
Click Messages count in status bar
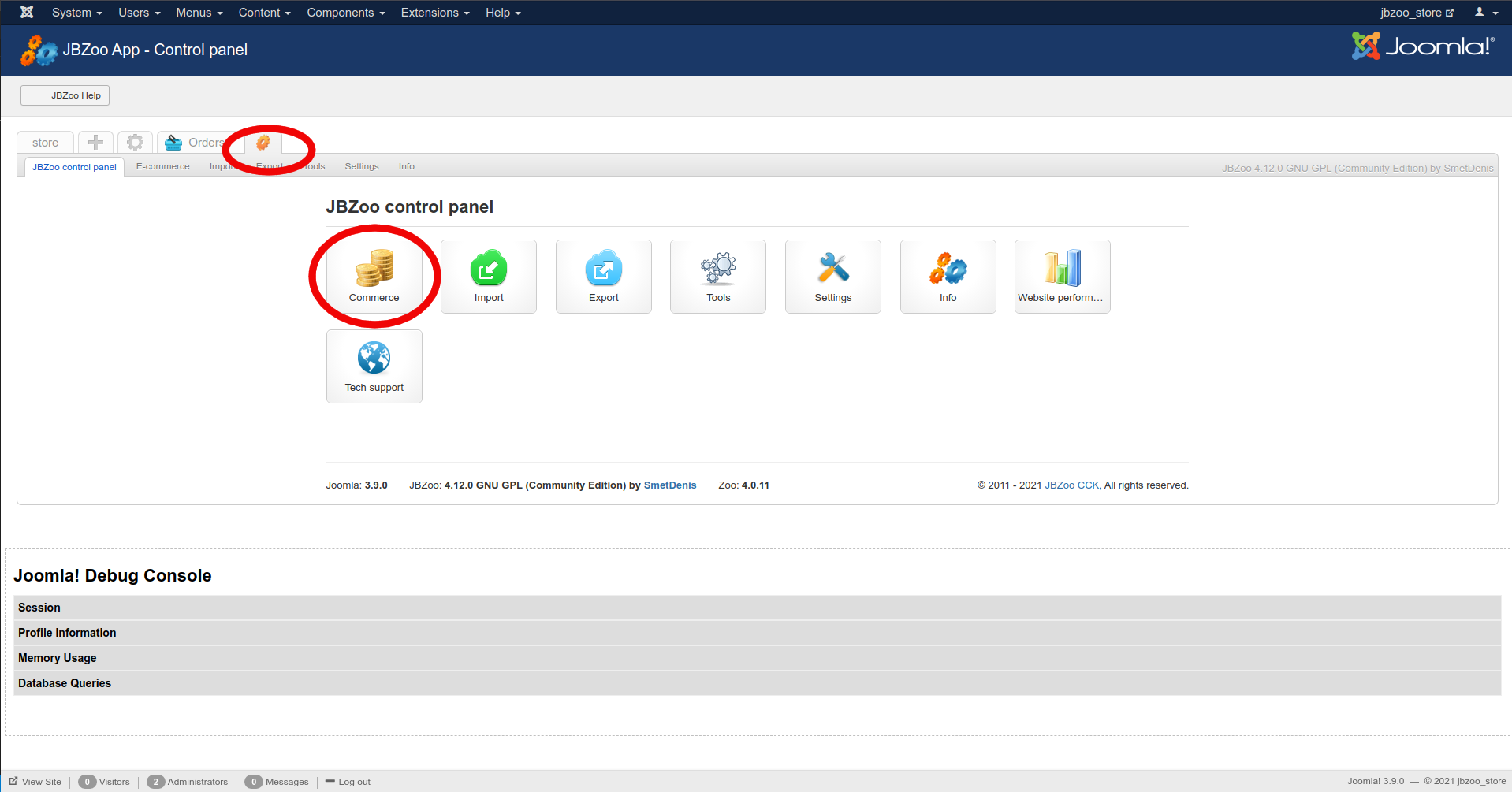tap(277, 782)
